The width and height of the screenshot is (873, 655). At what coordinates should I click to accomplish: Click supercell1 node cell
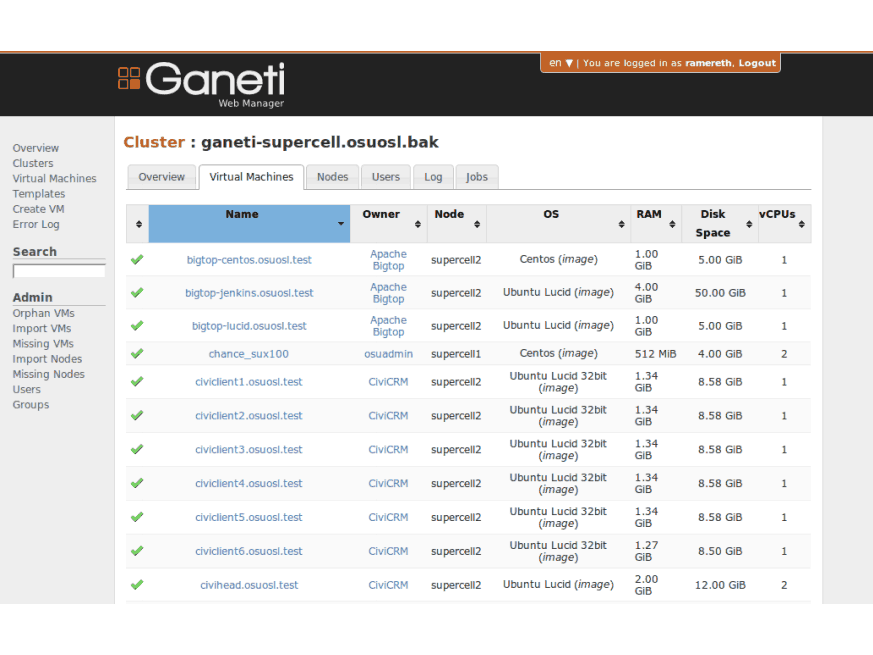pyautogui.click(x=456, y=354)
